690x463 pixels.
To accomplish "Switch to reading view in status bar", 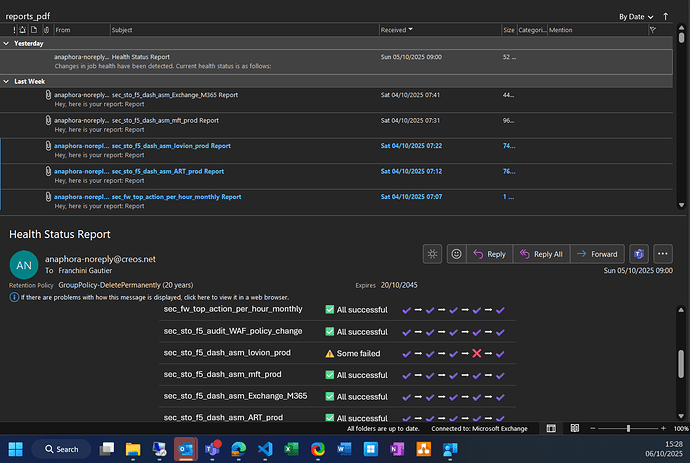I will click(x=573, y=428).
